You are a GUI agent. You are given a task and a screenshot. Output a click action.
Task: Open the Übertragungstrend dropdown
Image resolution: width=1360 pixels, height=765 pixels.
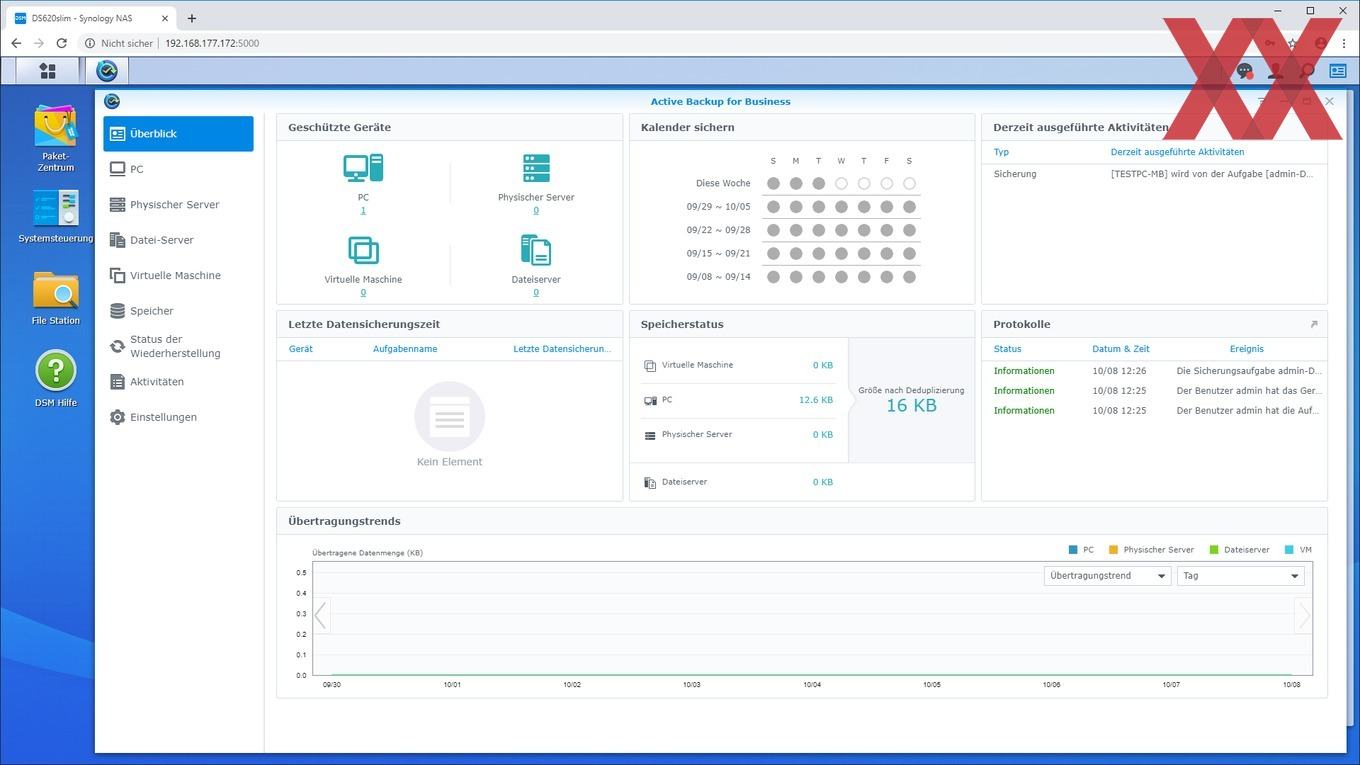click(x=1106, y=576)
